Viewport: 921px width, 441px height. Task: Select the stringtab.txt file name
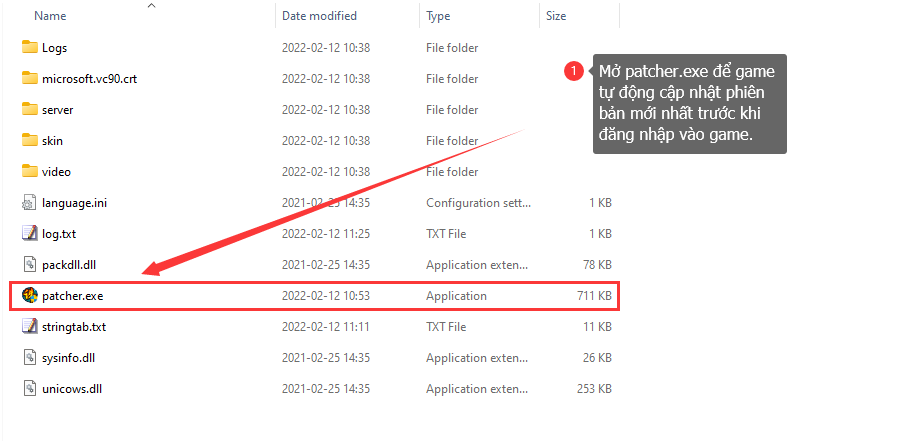74,326
